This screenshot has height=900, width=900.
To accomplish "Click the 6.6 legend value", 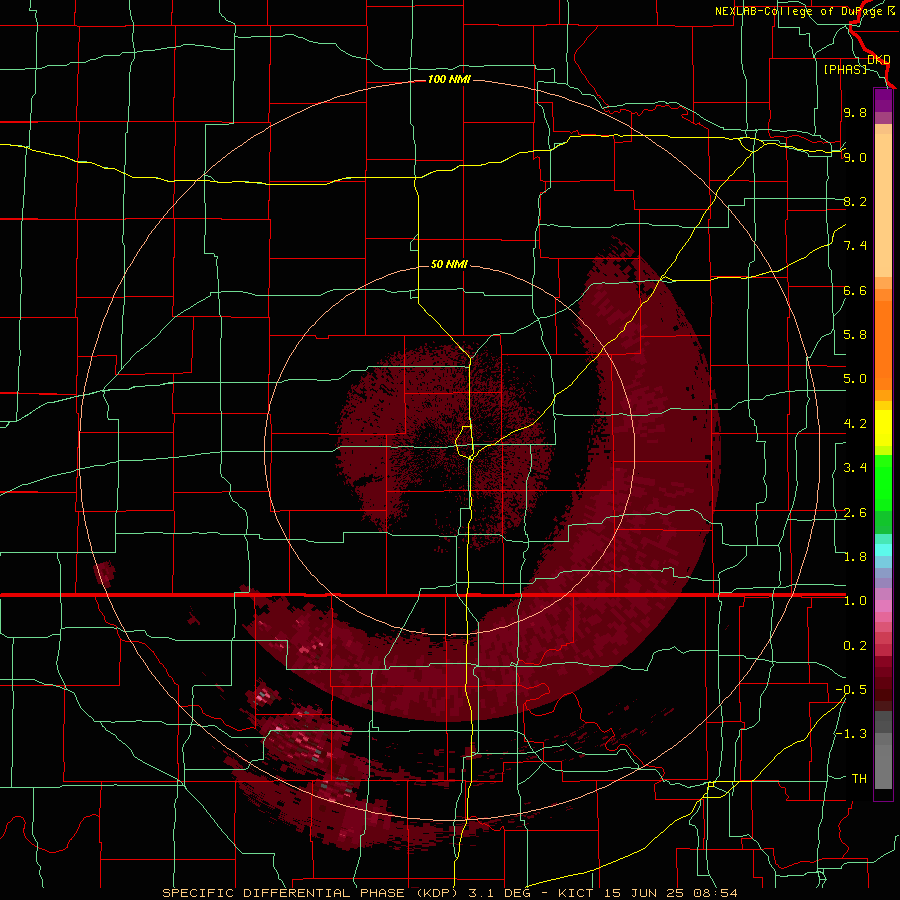I will coord(855,290).
